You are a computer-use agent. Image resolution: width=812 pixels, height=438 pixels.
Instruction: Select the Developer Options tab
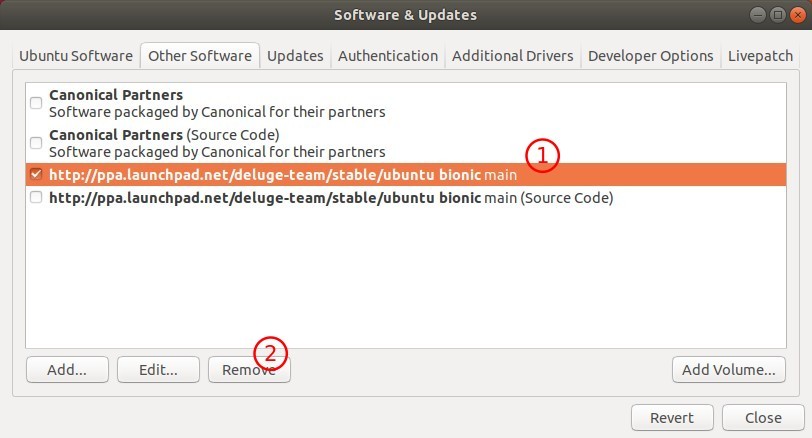coord(650,56)
